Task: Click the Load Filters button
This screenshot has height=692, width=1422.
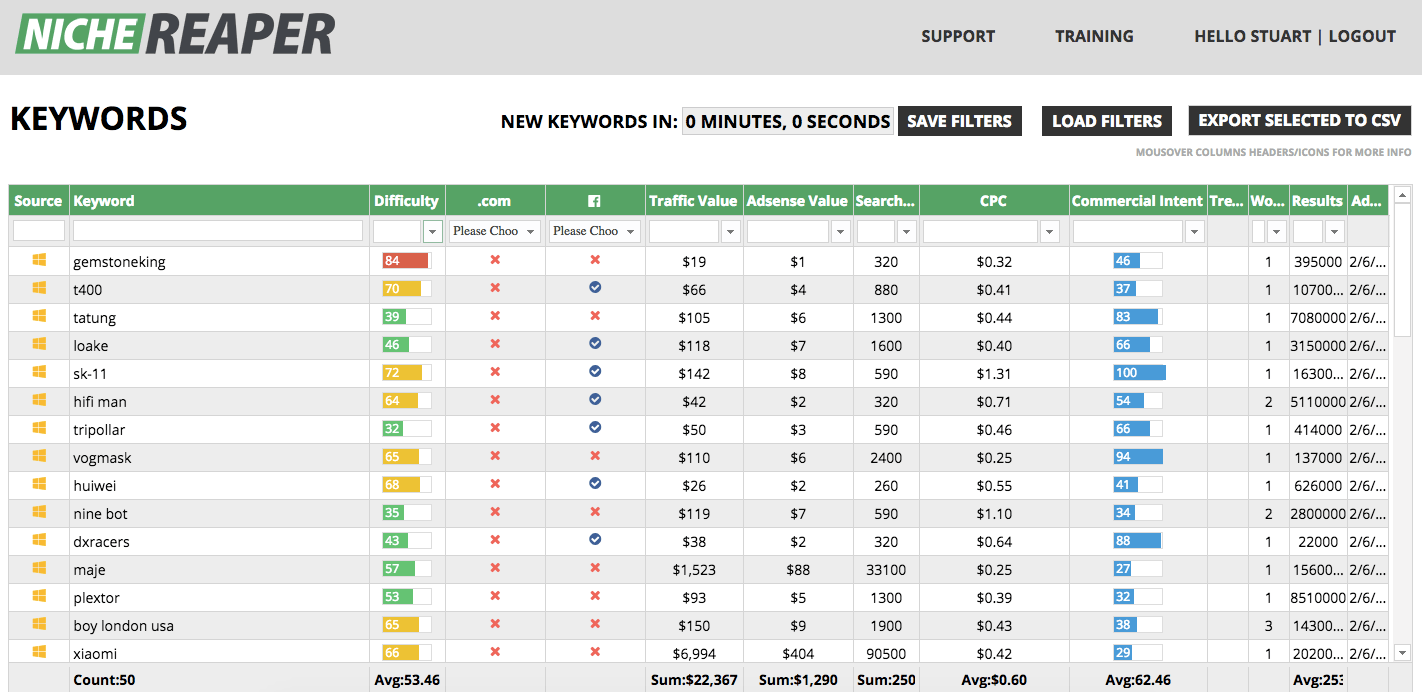Action: click(1107, 121)
